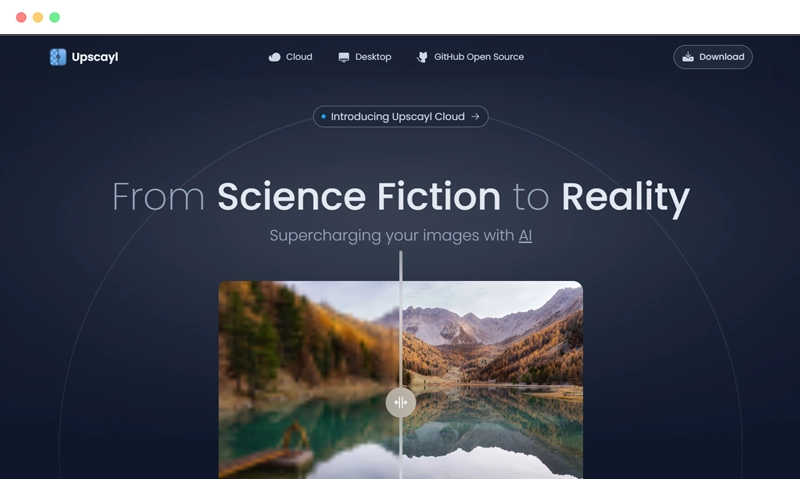Click the sharp right half of image
The image size is (800, 479).
coord(492,380)
